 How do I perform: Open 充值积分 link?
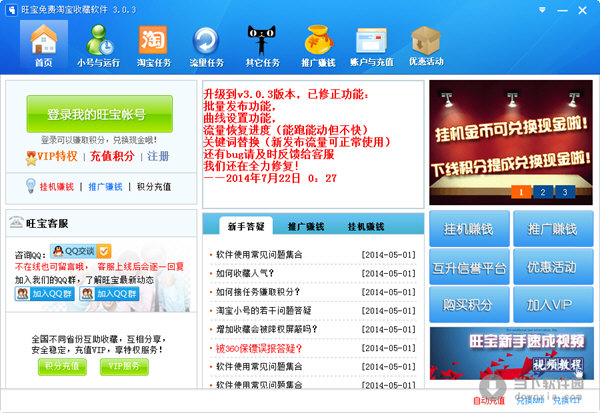point(112,156)
